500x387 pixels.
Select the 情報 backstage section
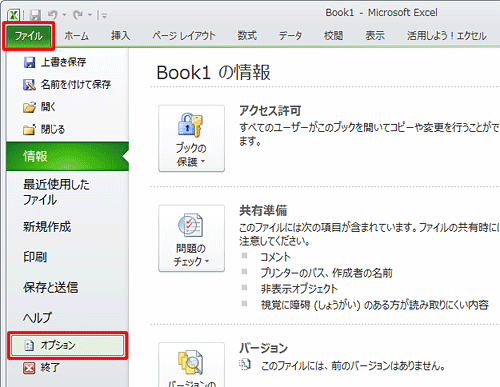pyautogui.click(x=67, y=156)
